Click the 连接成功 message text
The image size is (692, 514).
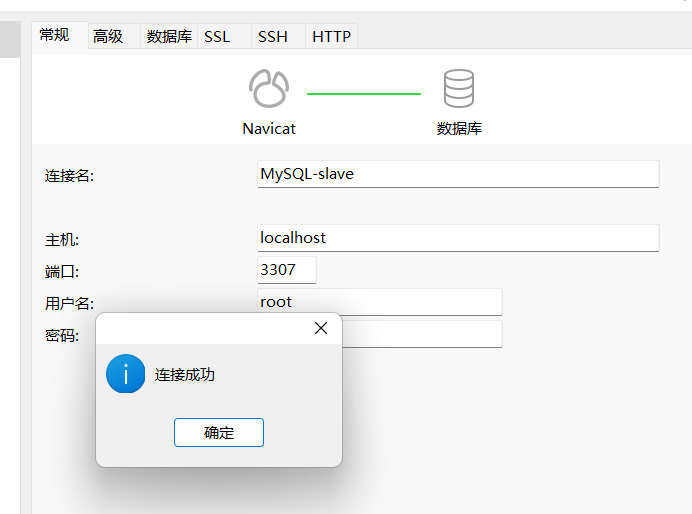[184, 375]
